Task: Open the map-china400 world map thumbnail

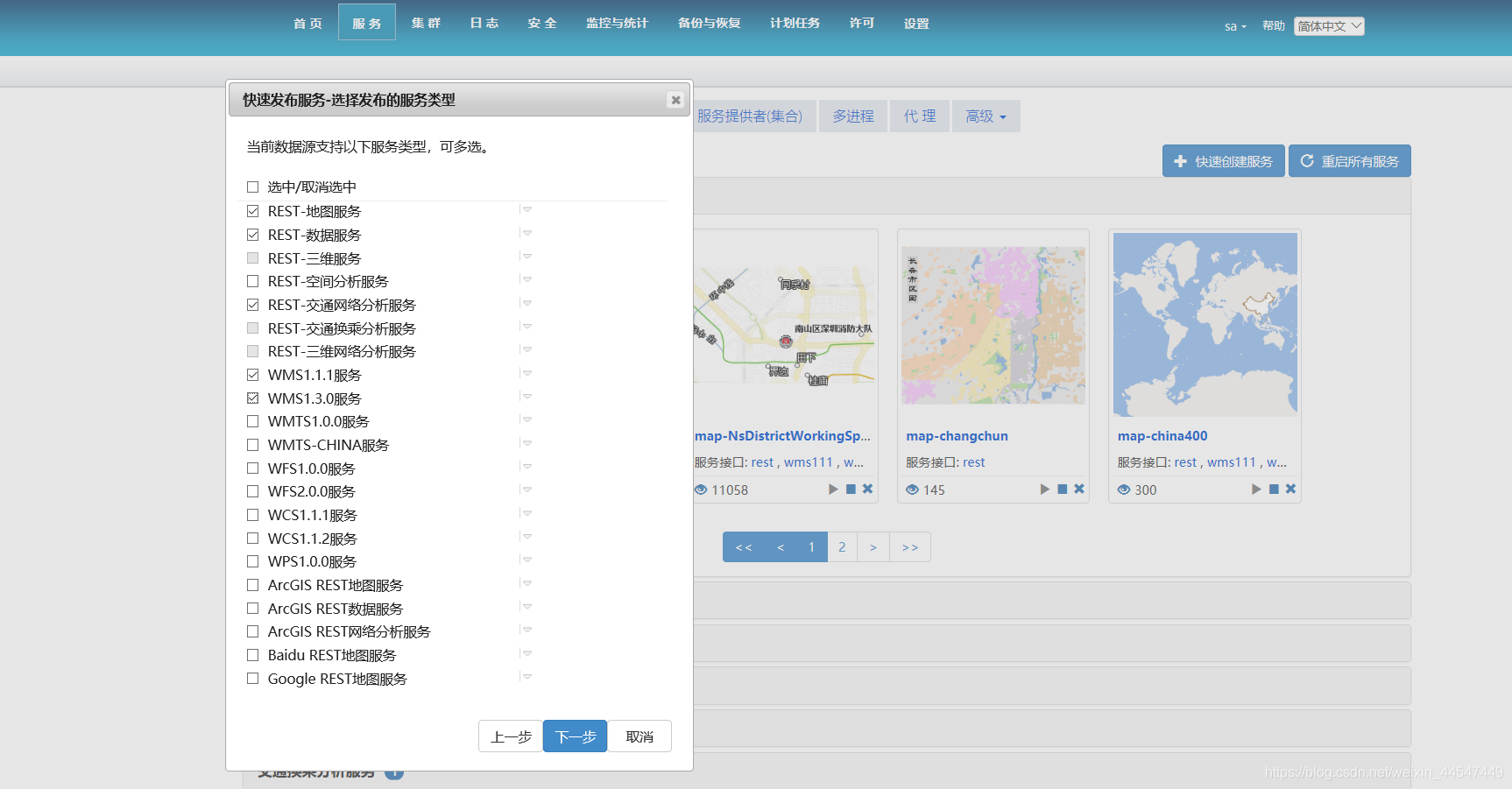Action: coord(1205,325)
